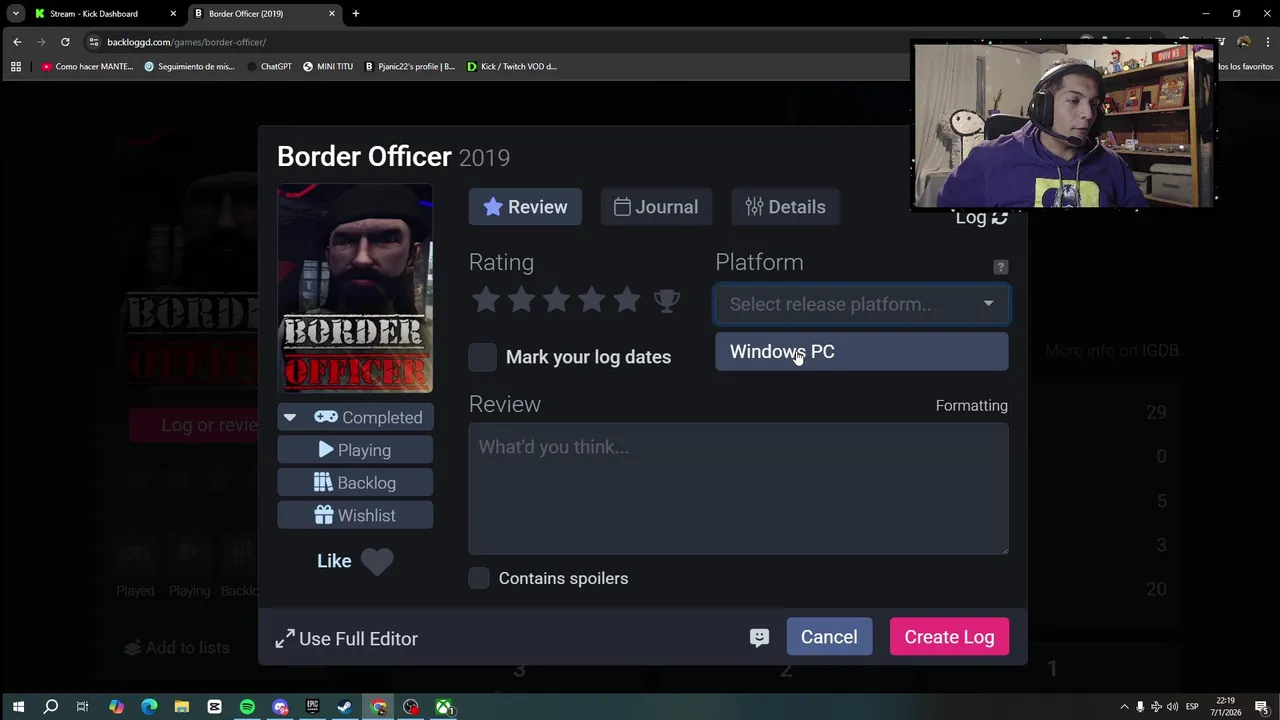Like the game with heart icon
Viewport: 1280px width, 720px height.
[x=377, y=561]
